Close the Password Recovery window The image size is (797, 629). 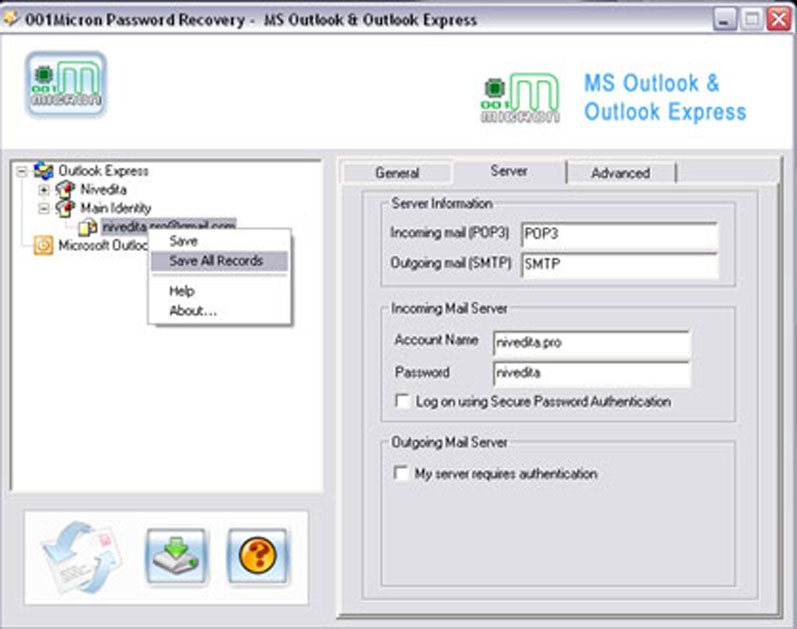pyautogui.click(x=779, y=19)
